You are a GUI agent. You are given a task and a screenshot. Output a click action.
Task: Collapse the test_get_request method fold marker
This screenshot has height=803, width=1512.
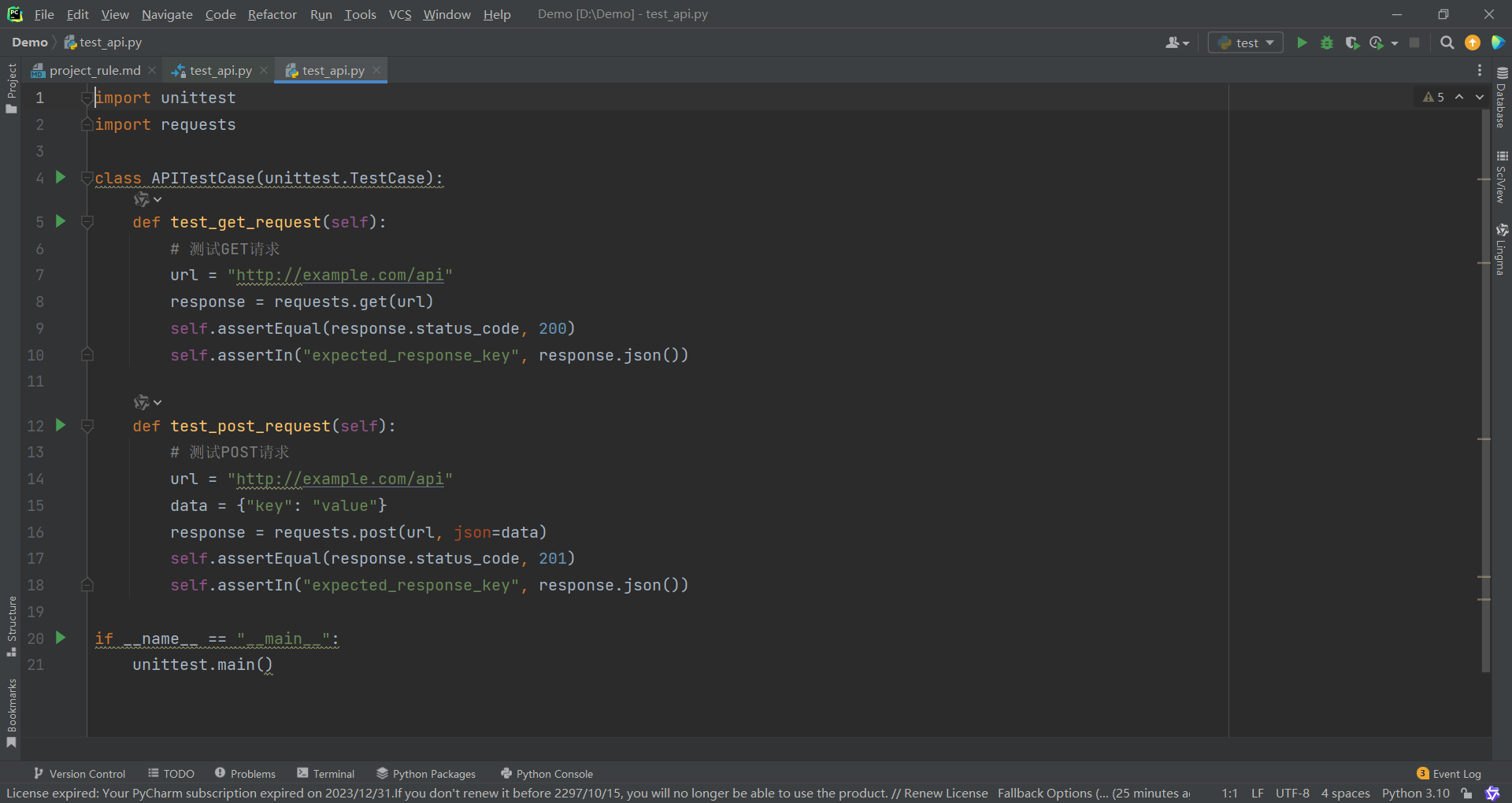click(x=87, y=222)
